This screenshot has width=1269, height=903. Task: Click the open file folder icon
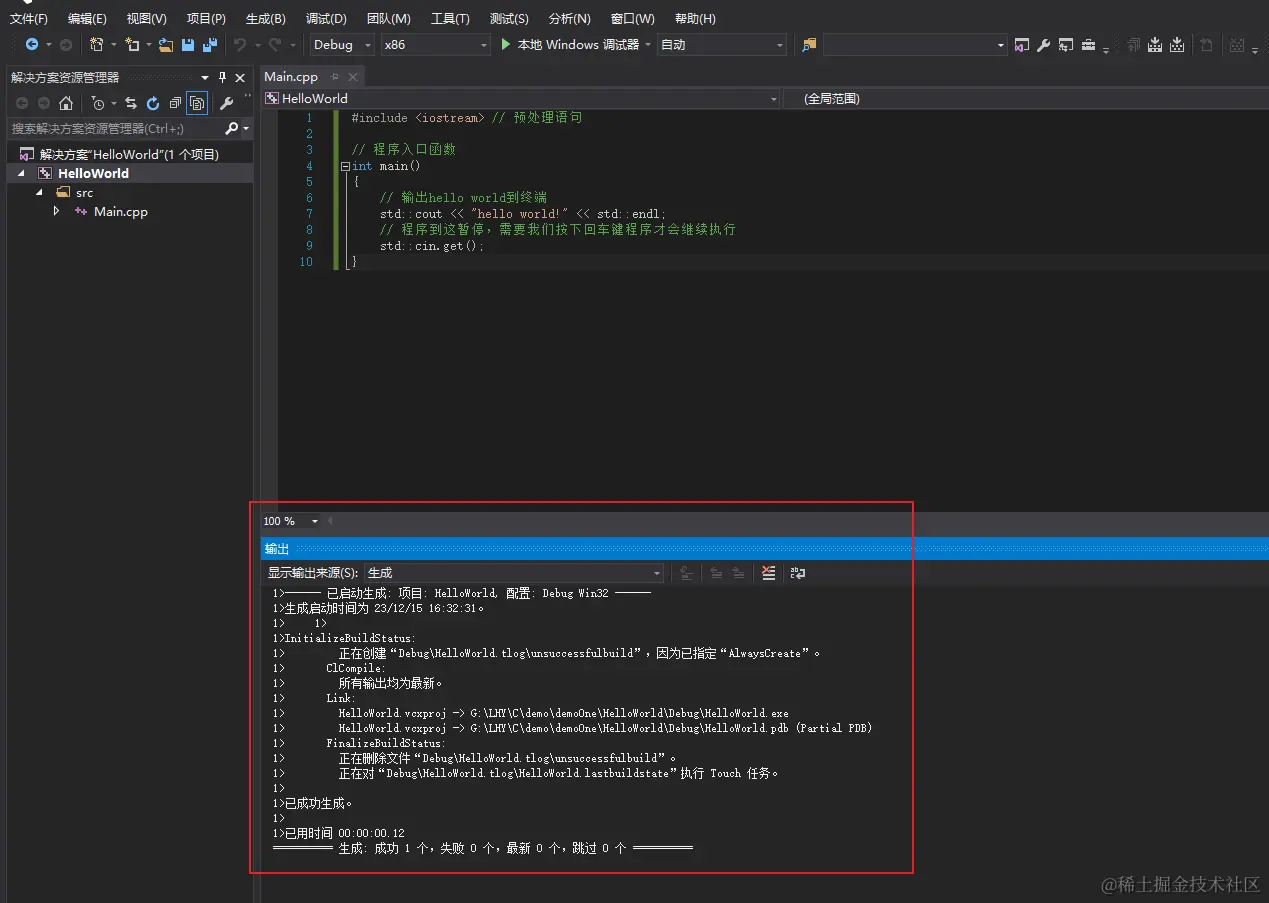165,44
